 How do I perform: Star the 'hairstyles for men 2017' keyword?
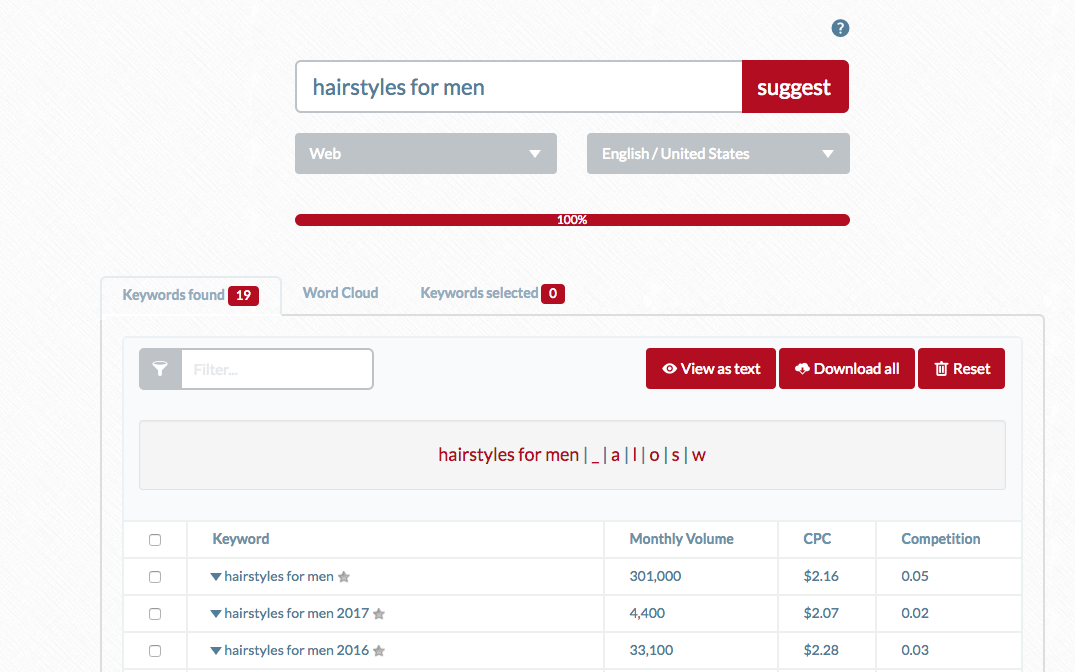click(379, 614)
